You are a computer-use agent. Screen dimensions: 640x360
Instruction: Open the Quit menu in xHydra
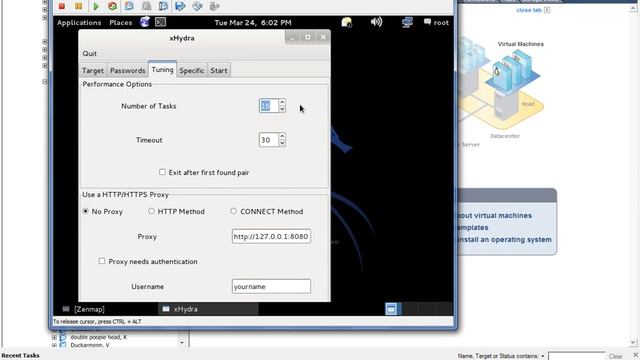point(89,53)
